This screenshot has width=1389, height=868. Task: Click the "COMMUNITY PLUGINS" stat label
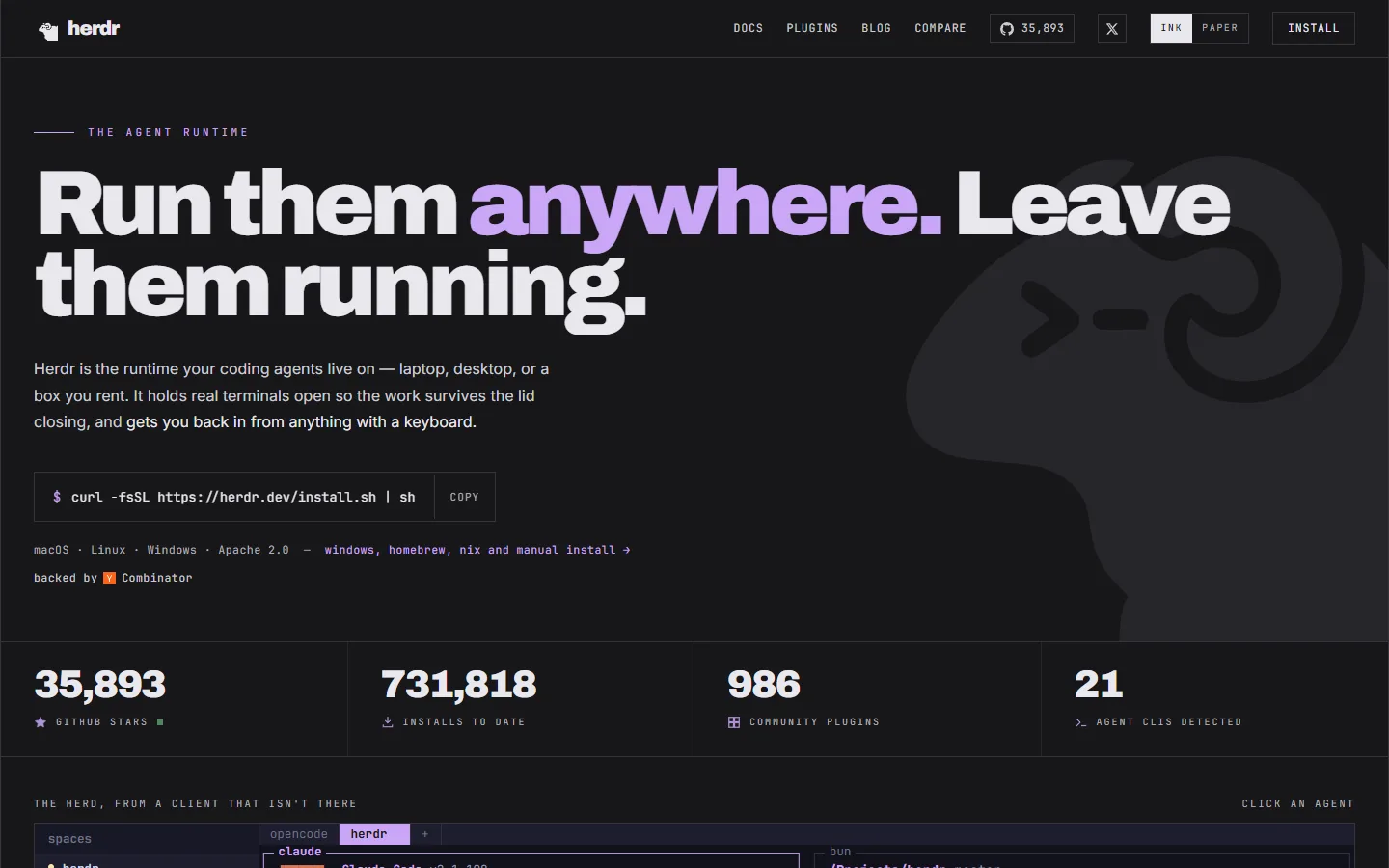click(x=814, y=722)
